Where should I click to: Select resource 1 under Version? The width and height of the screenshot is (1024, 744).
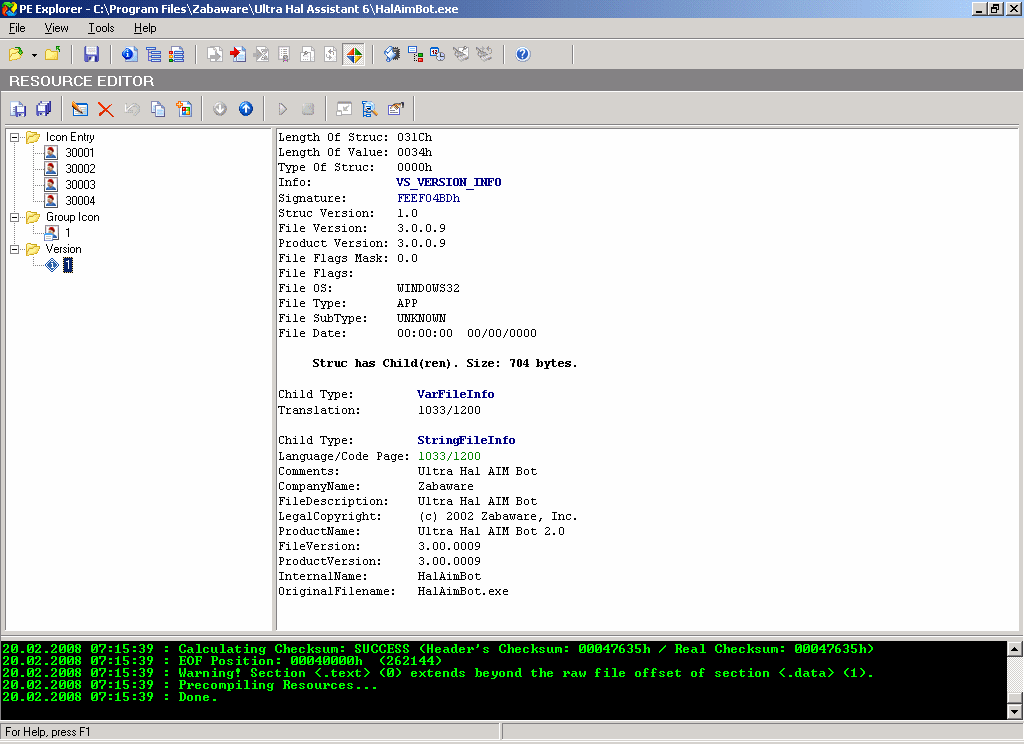68,265
